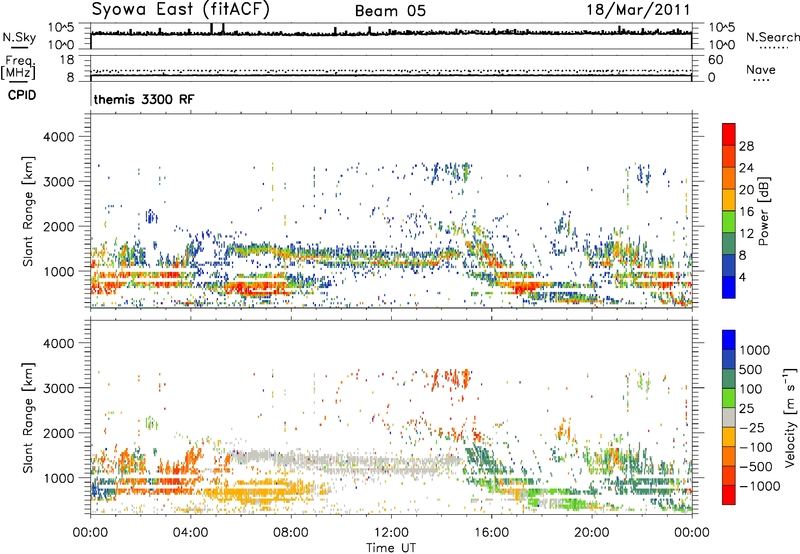Click the '08:00' time tick label

pos(291,533)
